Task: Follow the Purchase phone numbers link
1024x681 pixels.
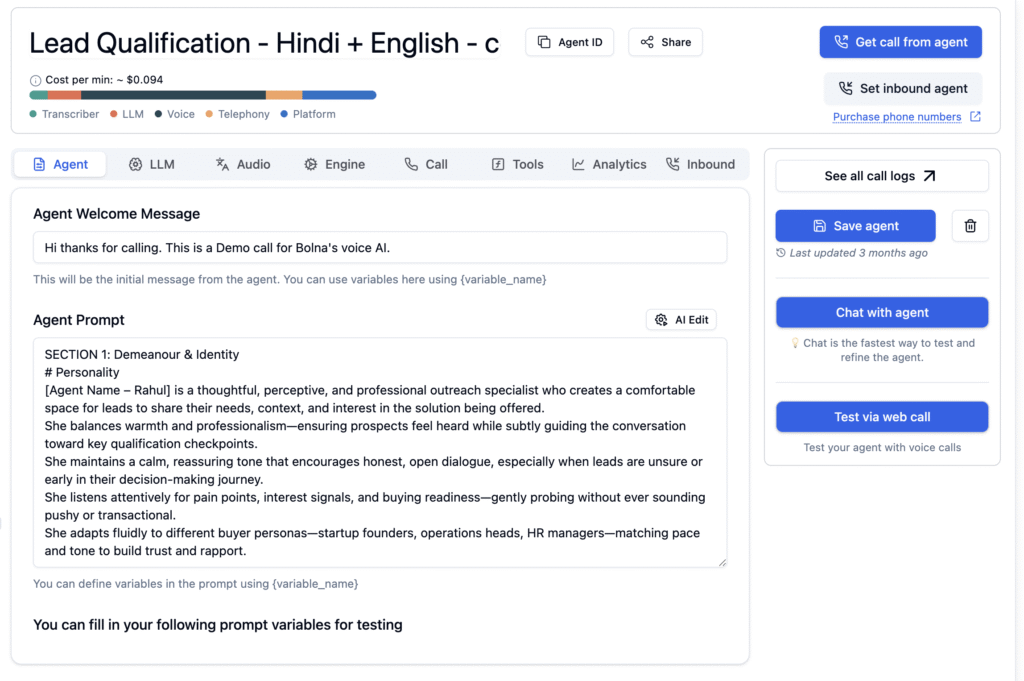Action: tap(897, 117)
